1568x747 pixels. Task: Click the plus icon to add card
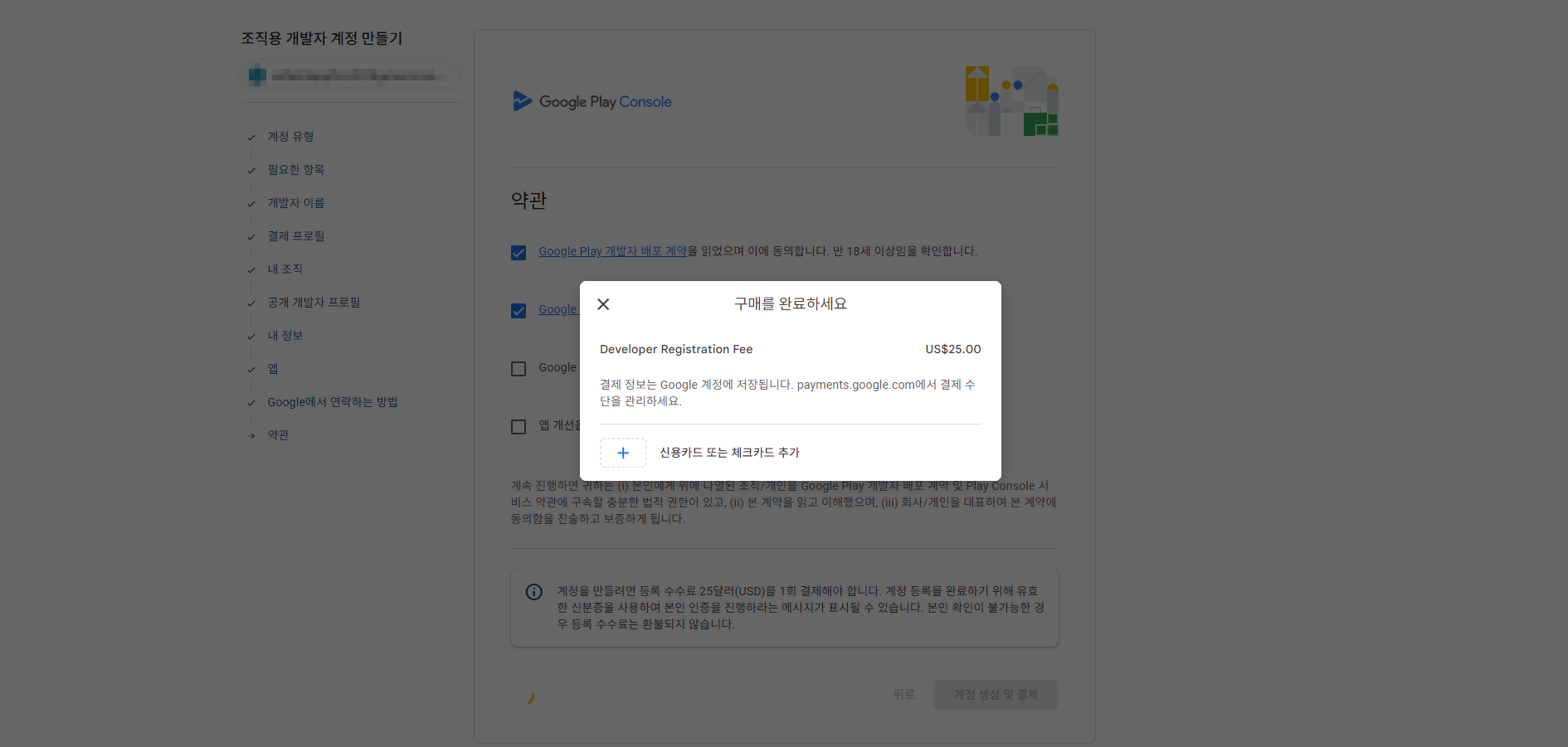point(623,453)
